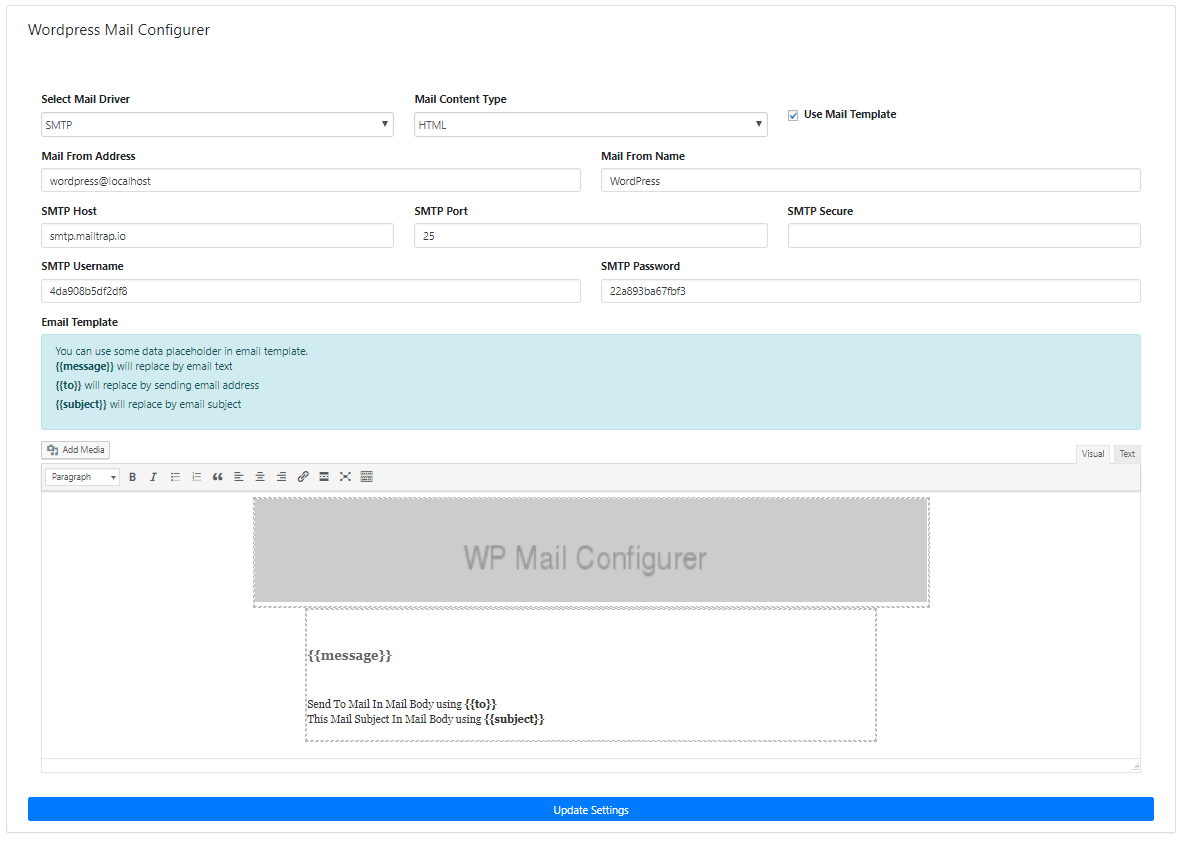Viewport: 1182px width, 841px height.
Task: Click into the SMTP Port field
Action: (x=591, y=235)
